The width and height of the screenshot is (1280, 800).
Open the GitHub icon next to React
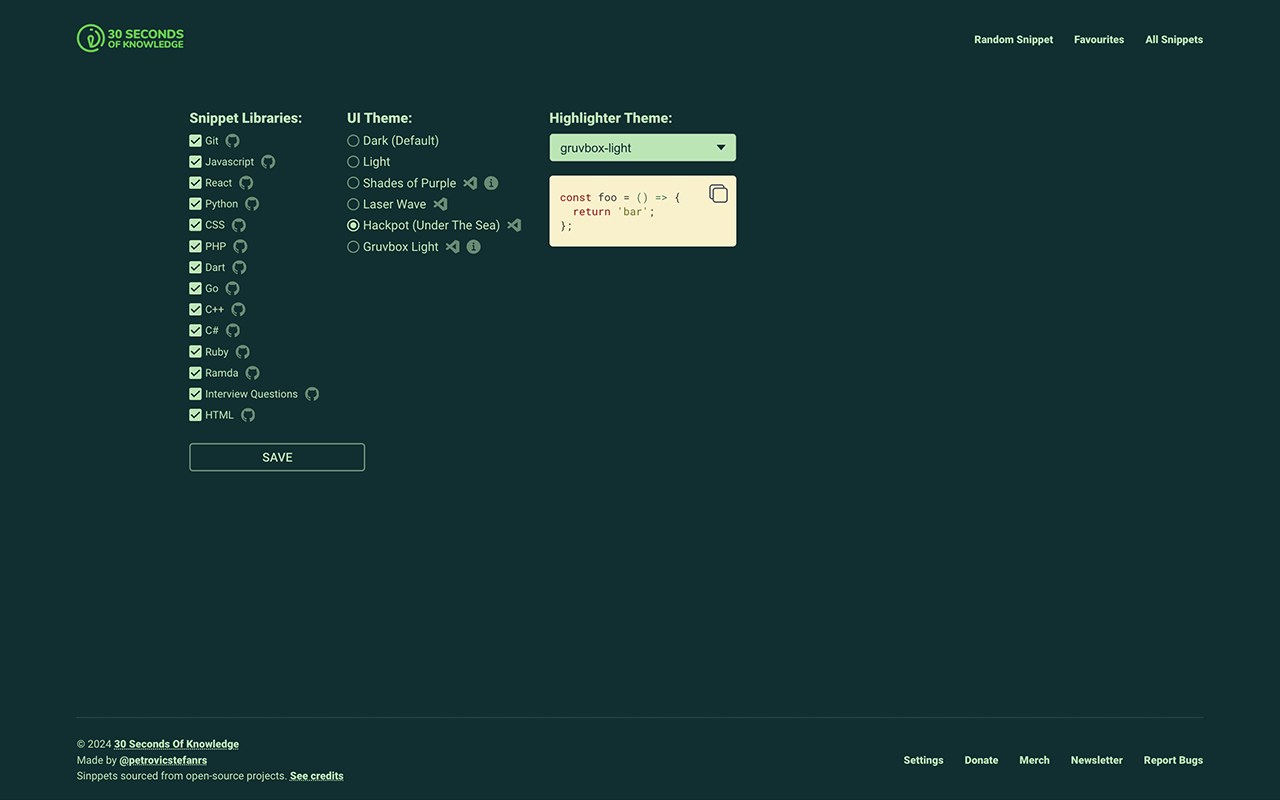point(246,183)
